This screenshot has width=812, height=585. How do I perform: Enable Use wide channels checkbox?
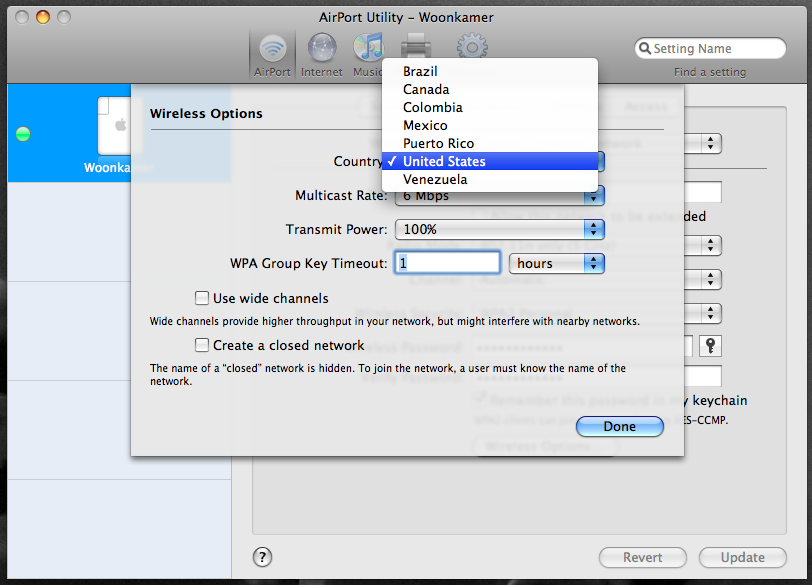[x=201, y=298]
